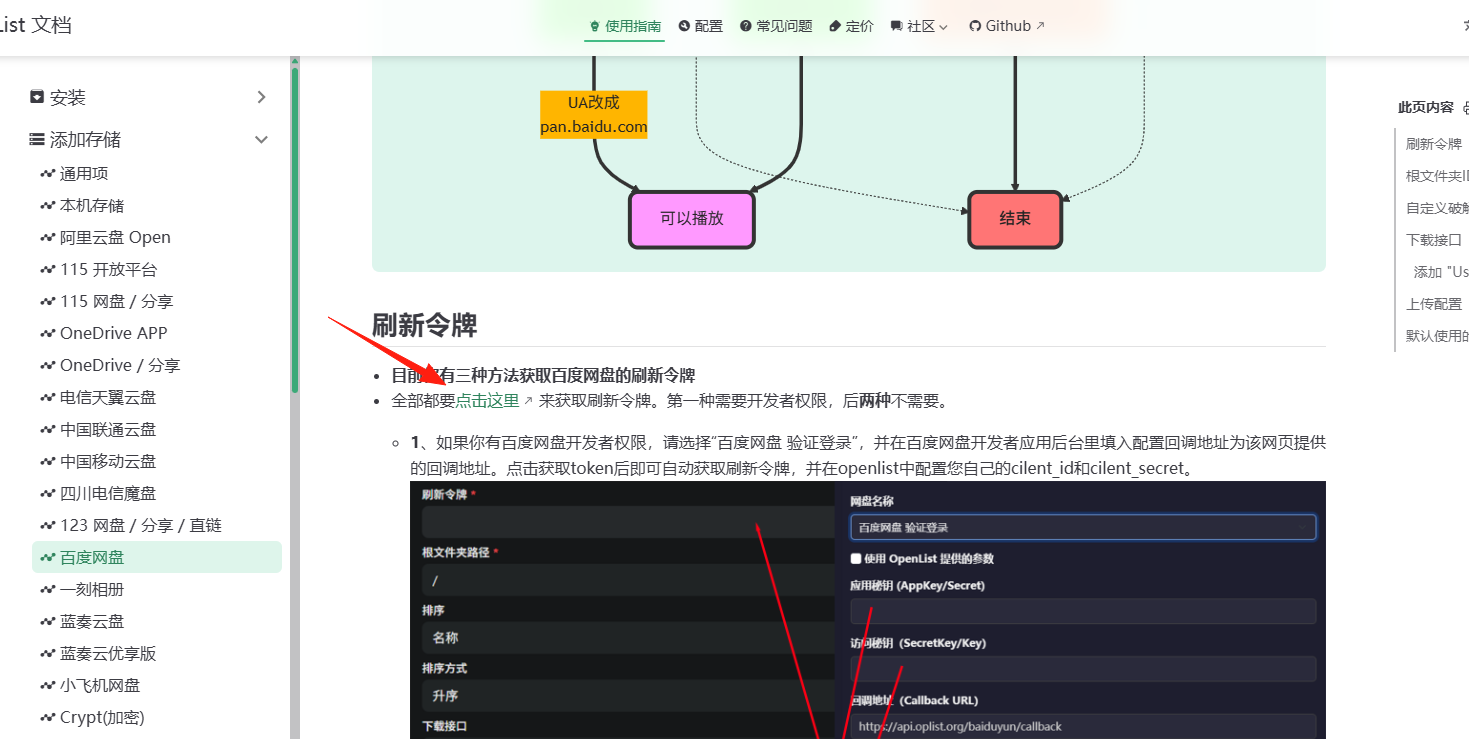1469x739 pixels.
Task: Click the 回调地址 (Callback URL) field
Action: click(x=1083, y=727)
